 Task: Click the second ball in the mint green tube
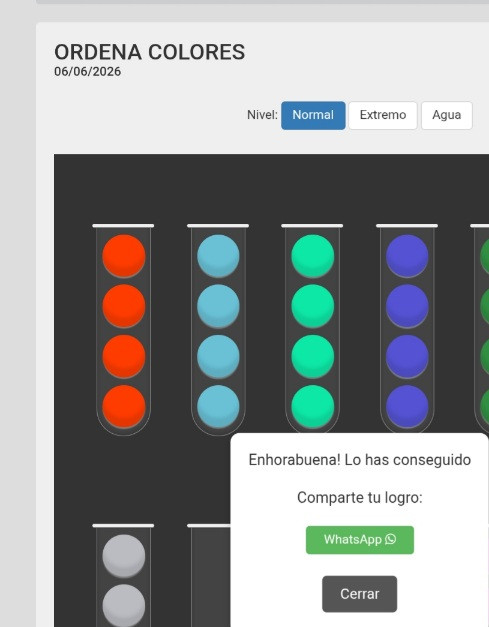[313, 306]
